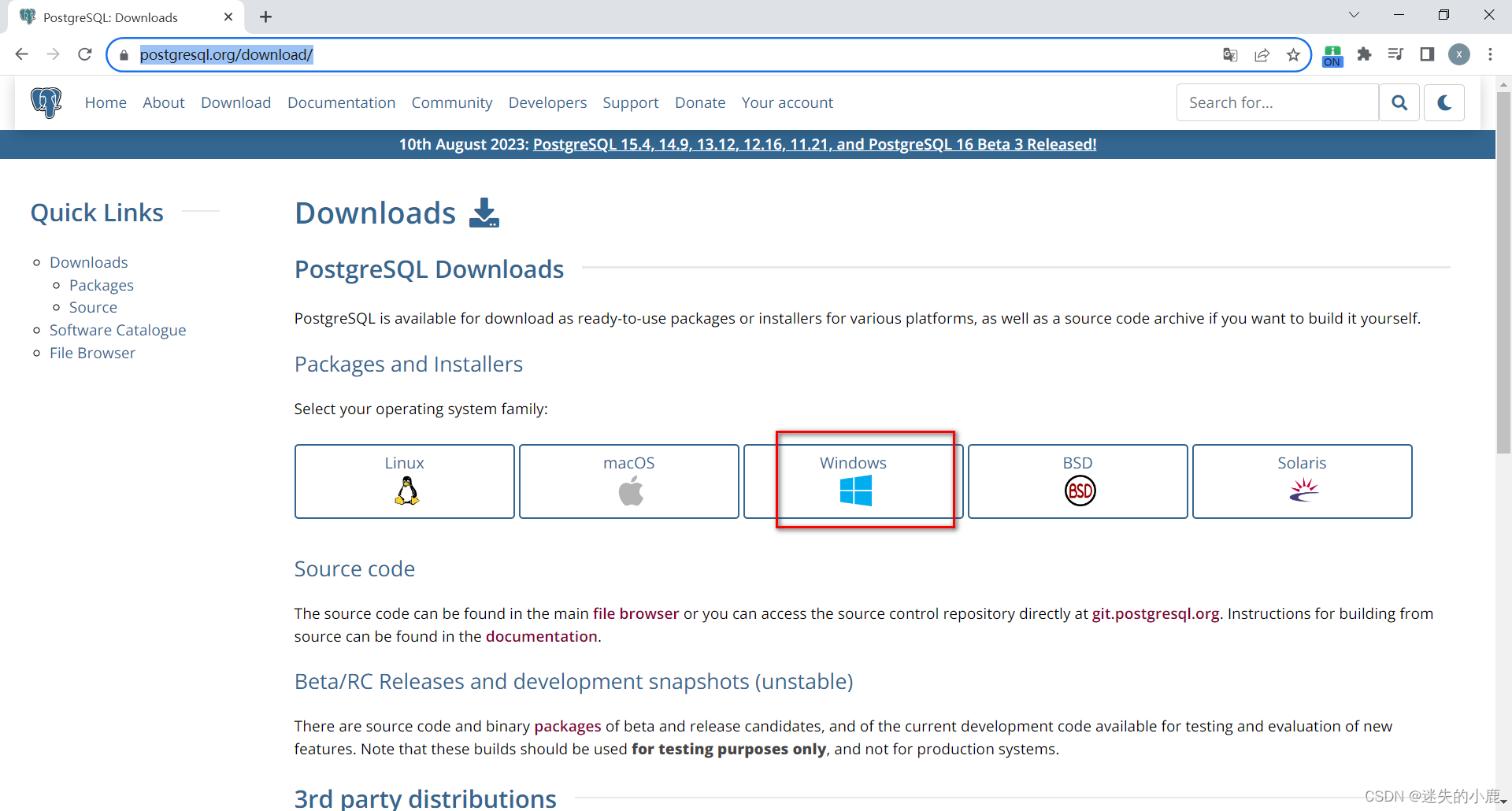Viewport: 1512px width, 811px height.
Task: Open Download in navigation
Action: 236,102
